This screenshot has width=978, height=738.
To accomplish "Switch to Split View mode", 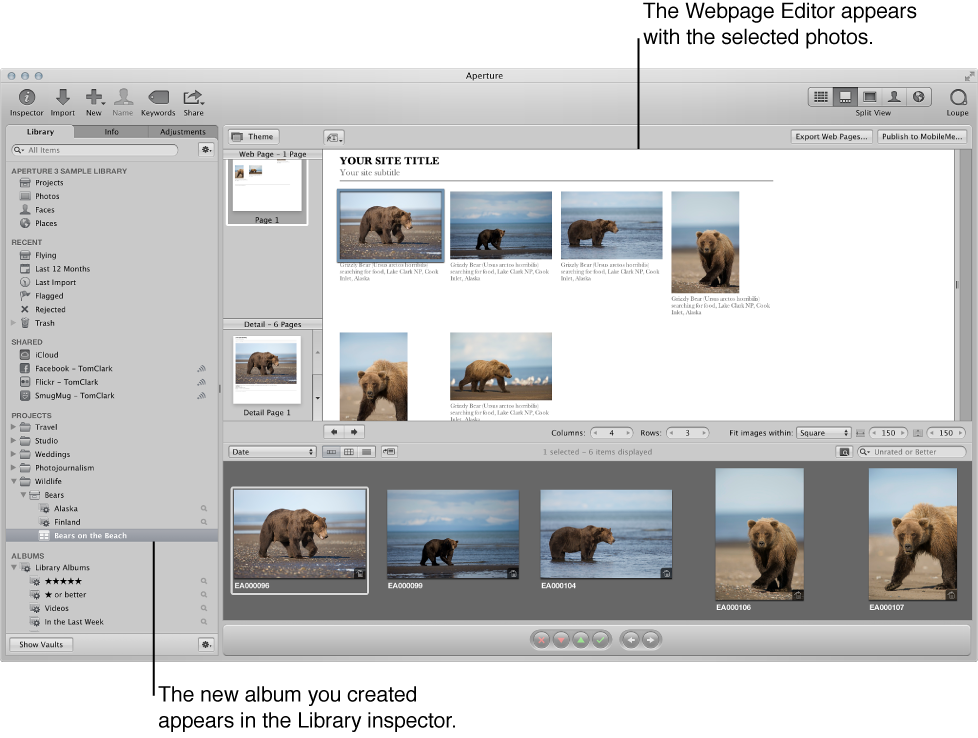I will [x=845, y=96].
